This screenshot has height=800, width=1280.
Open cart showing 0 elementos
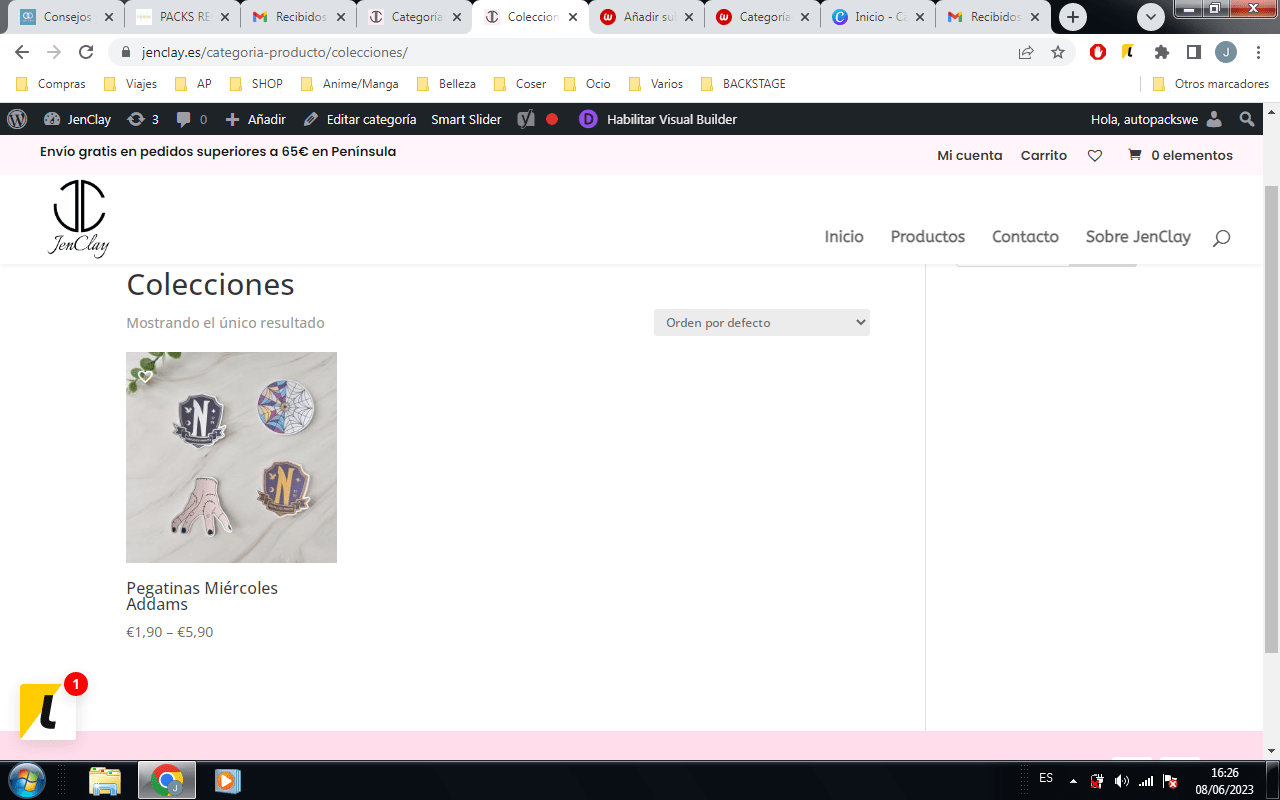[1180, 155]
